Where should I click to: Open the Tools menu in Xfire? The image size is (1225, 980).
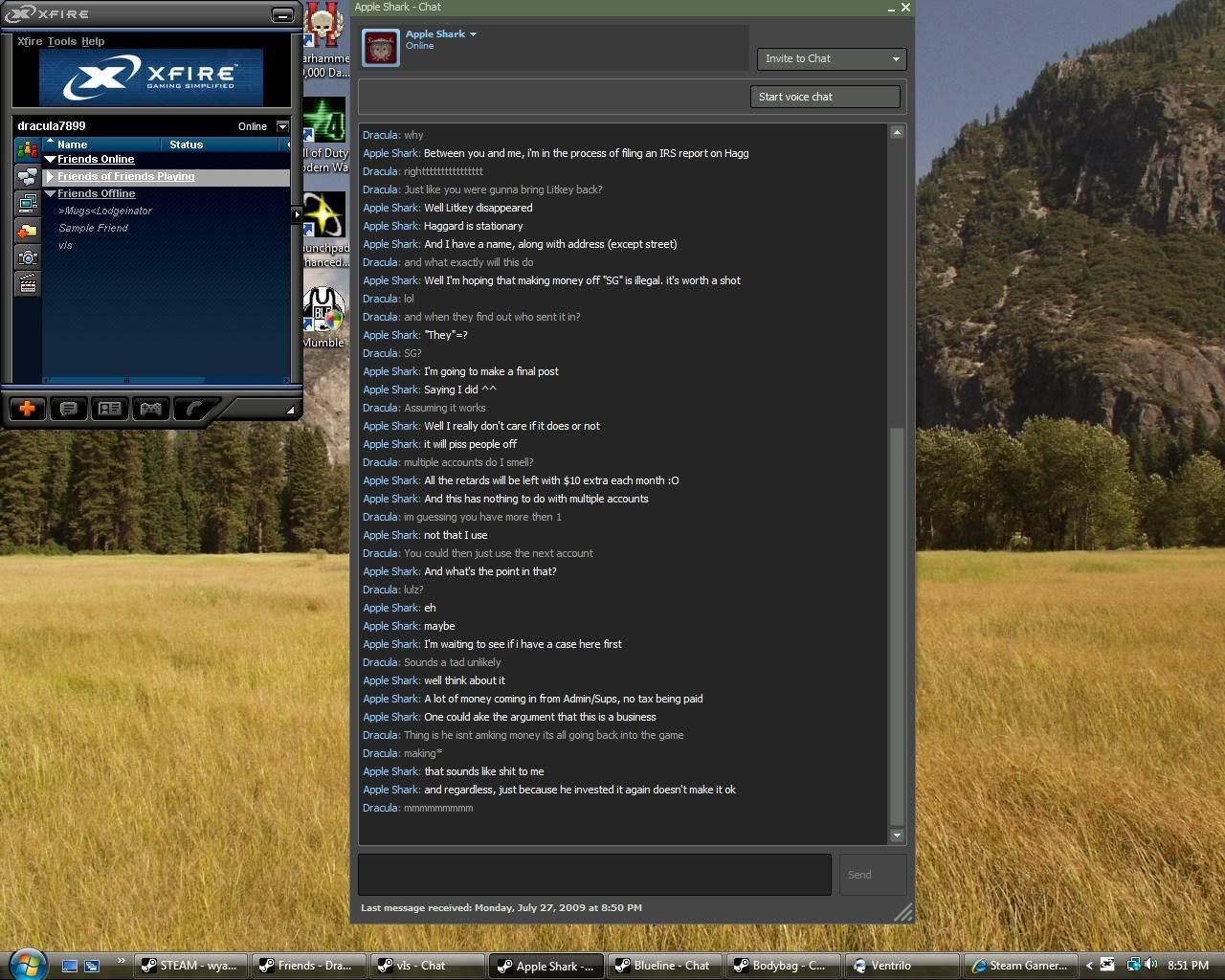coord(61,41)
